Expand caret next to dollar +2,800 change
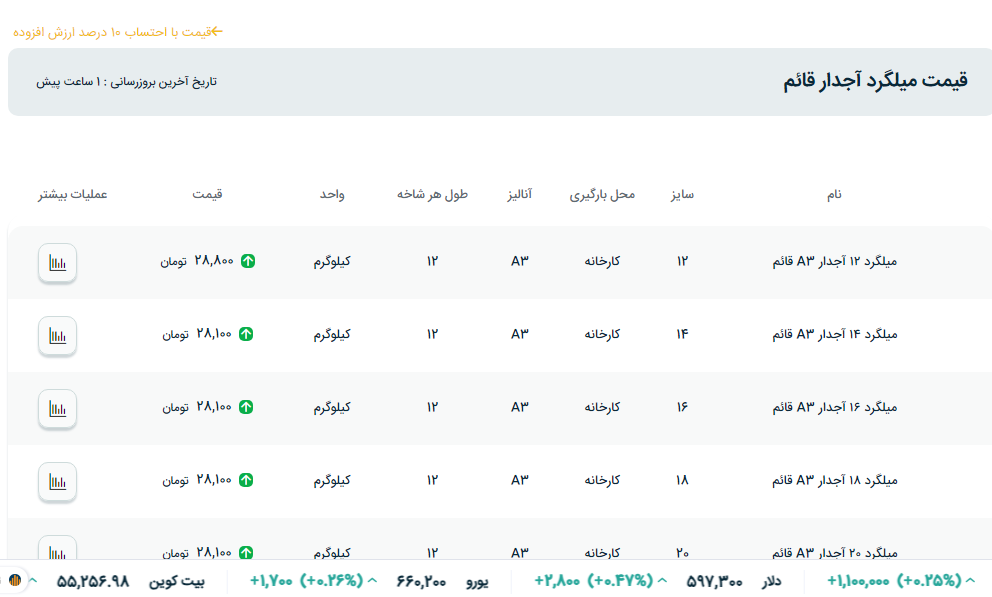The image size is (992, 597). (x=661, y=580)
